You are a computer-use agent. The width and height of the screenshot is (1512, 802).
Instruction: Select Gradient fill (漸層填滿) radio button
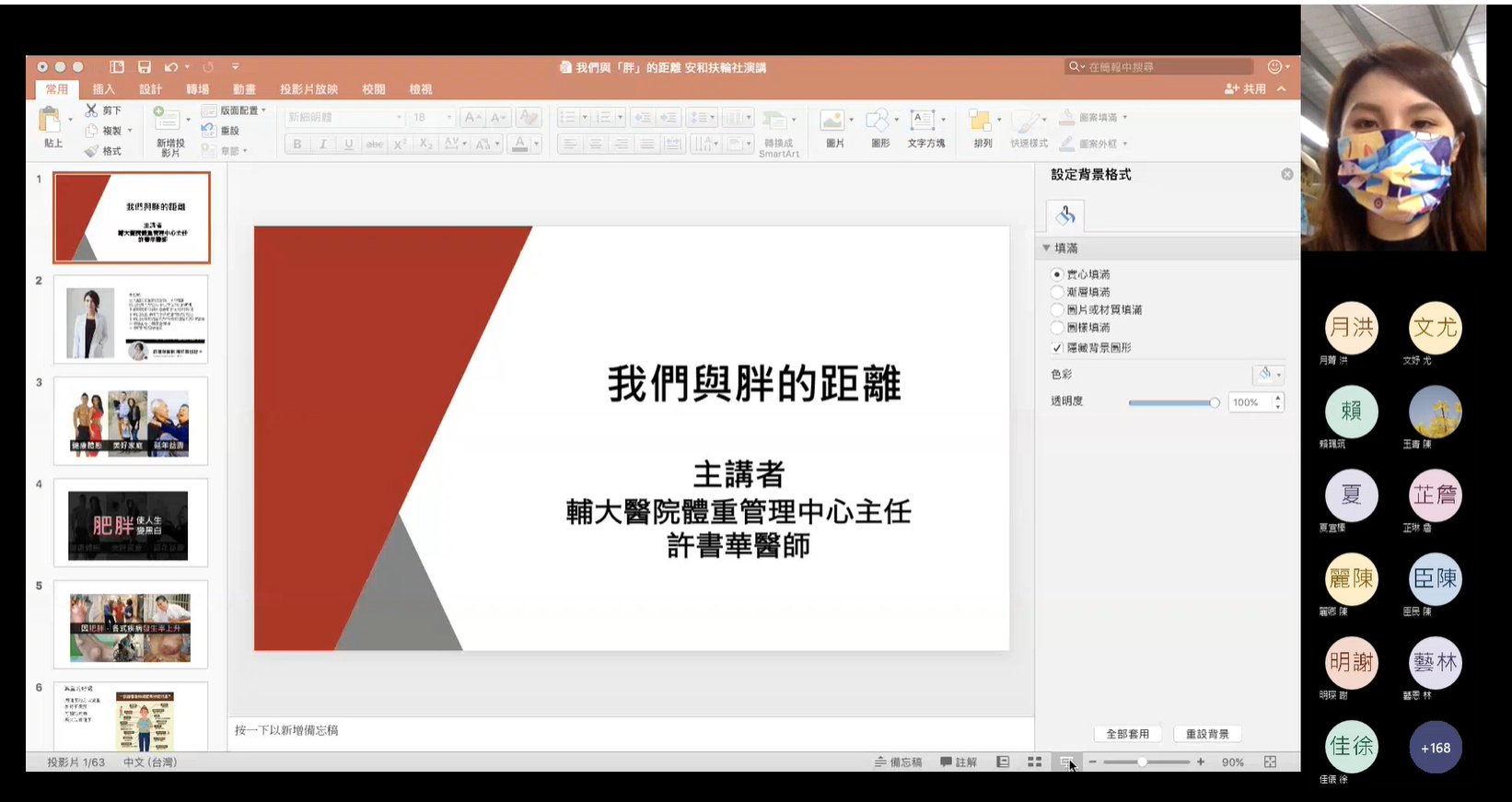coord(1057,292)
